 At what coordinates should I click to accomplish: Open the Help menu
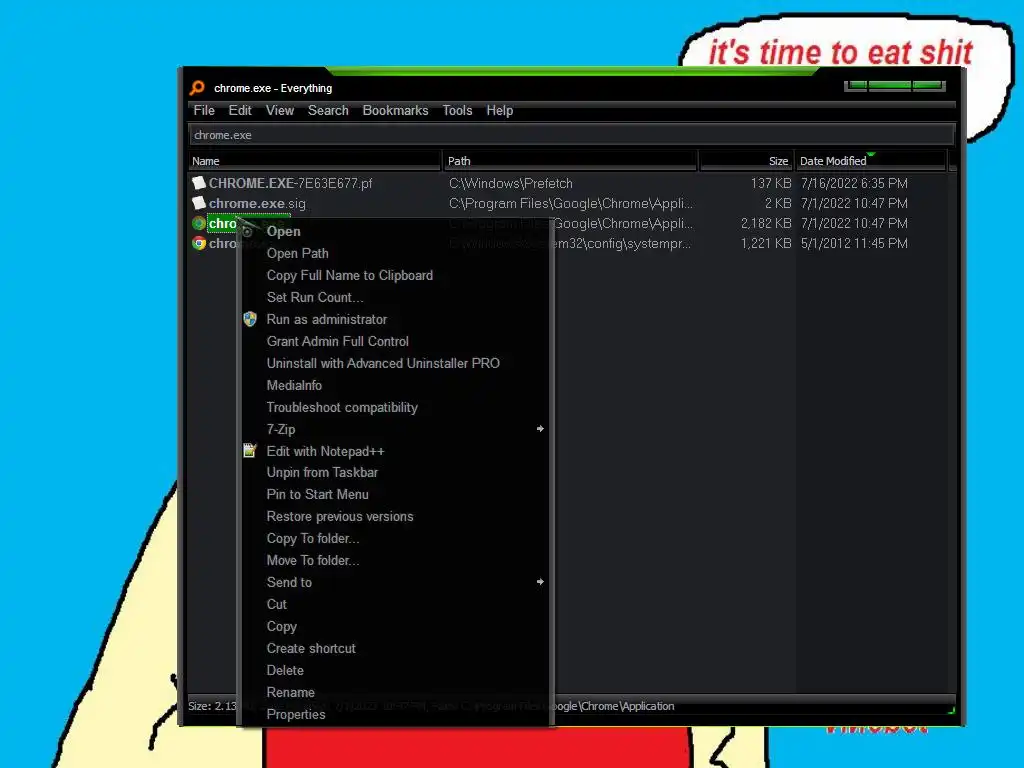click(x=500, y=110)
